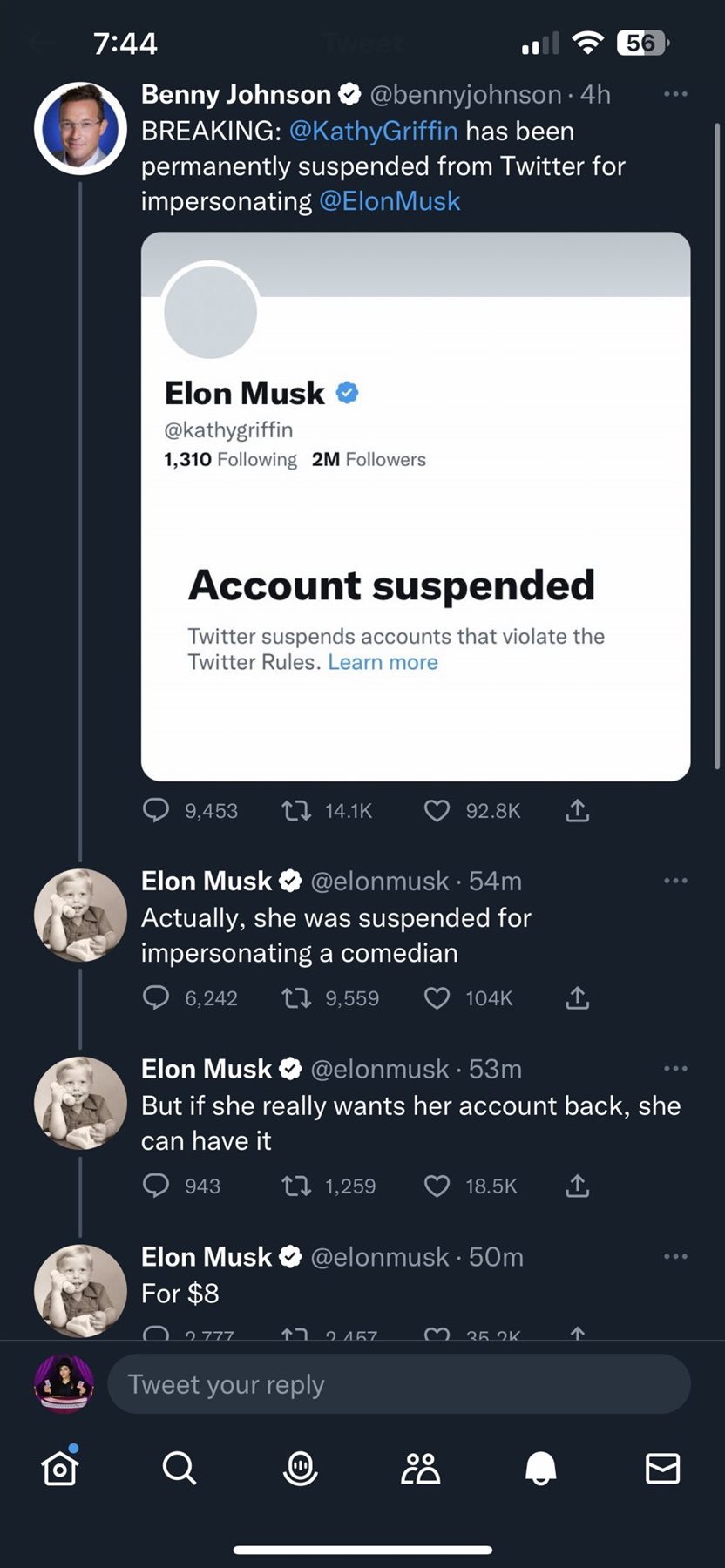The height and width of the screenshot is (1568, 725).
Task: Like Benny Johnson's tweet
Action: [x=437, y=811]
